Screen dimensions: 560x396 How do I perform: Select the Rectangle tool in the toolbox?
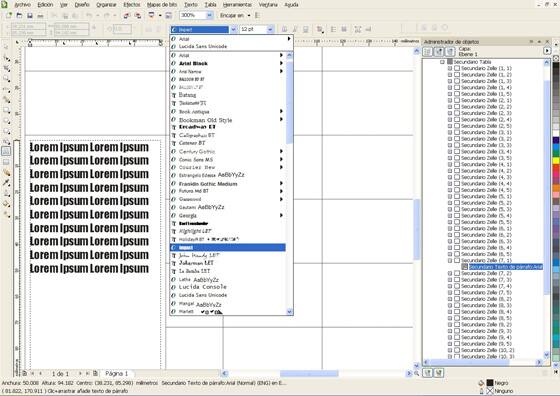[x=6, y=110]
